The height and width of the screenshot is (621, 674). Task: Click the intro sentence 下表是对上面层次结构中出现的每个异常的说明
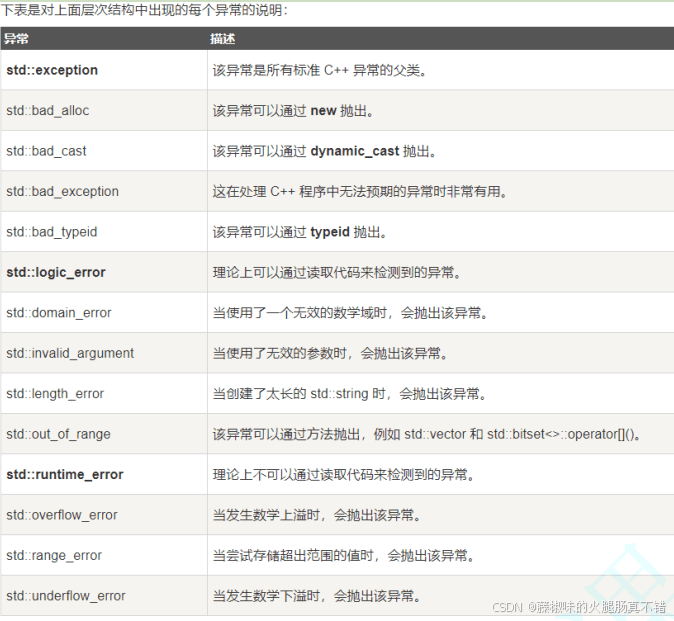tap(144, 9)
